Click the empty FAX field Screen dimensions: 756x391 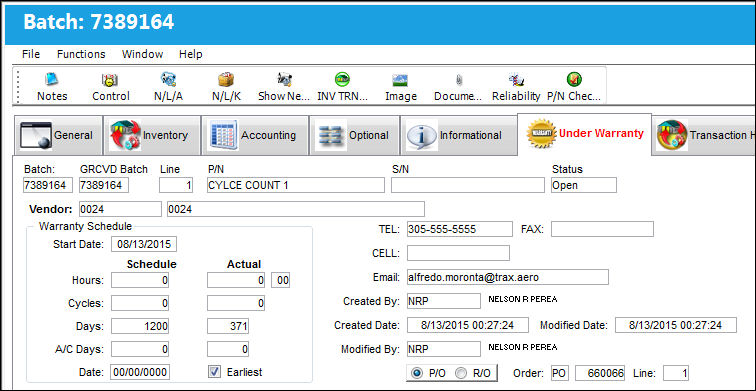[602, 229]
